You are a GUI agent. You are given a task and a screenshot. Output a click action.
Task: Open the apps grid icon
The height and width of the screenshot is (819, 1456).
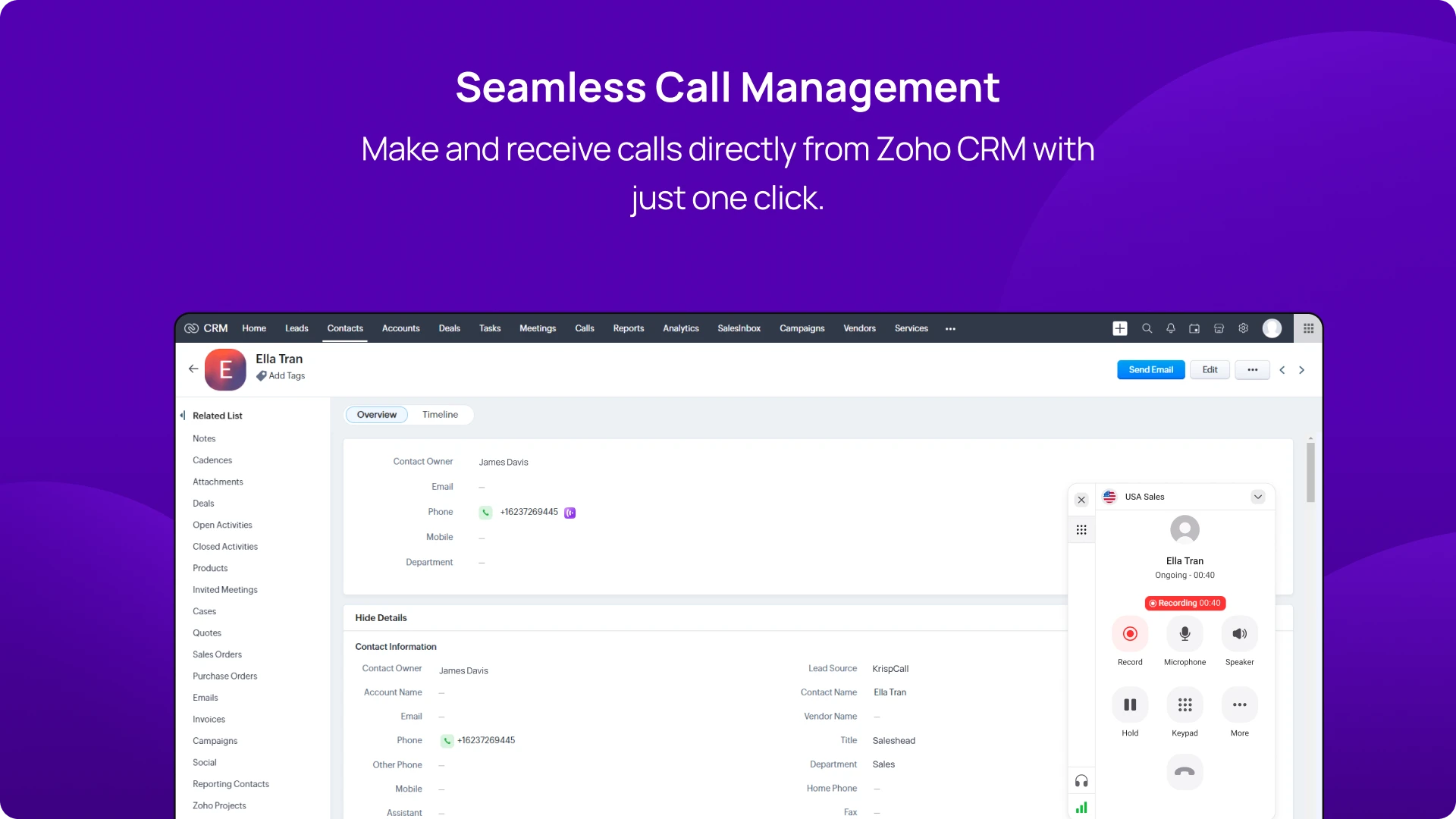(1308, 328)
